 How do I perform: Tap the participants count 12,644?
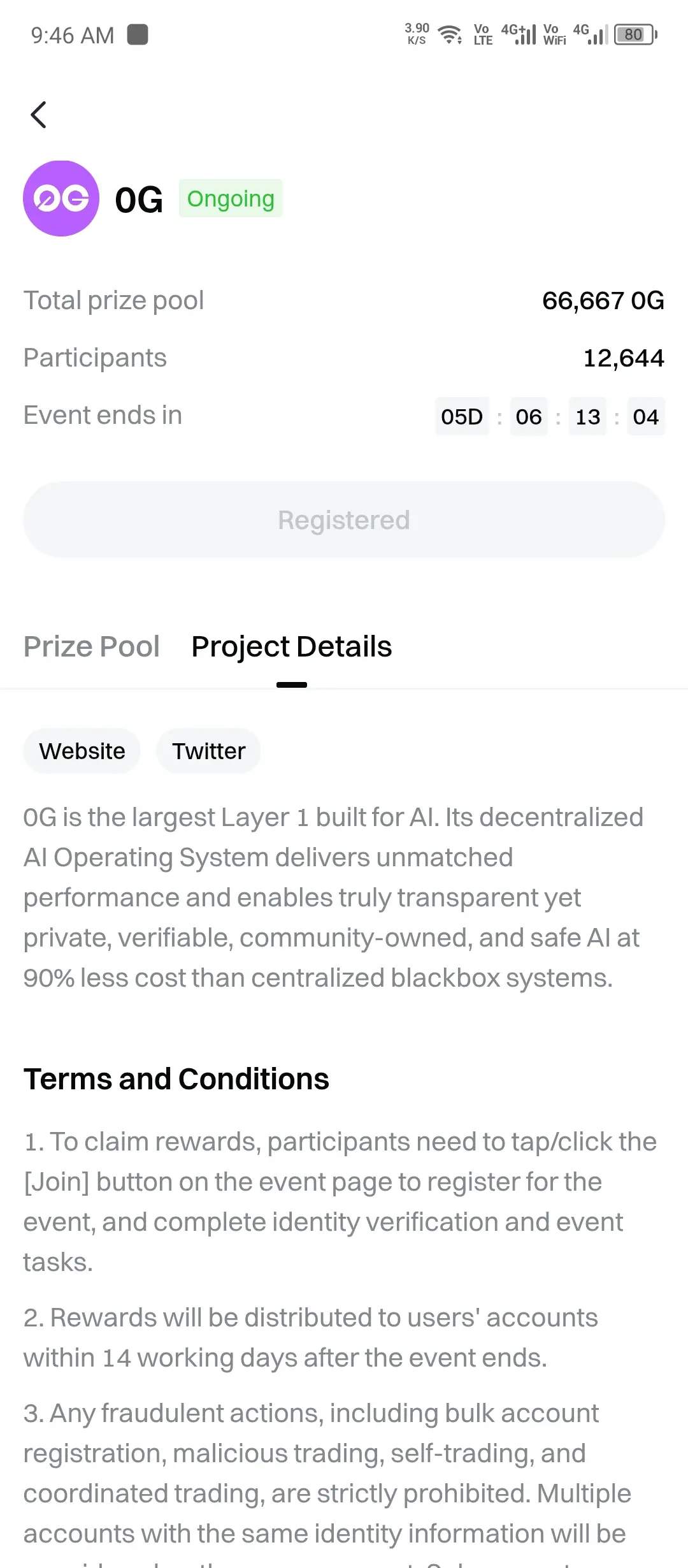[624, 358]
